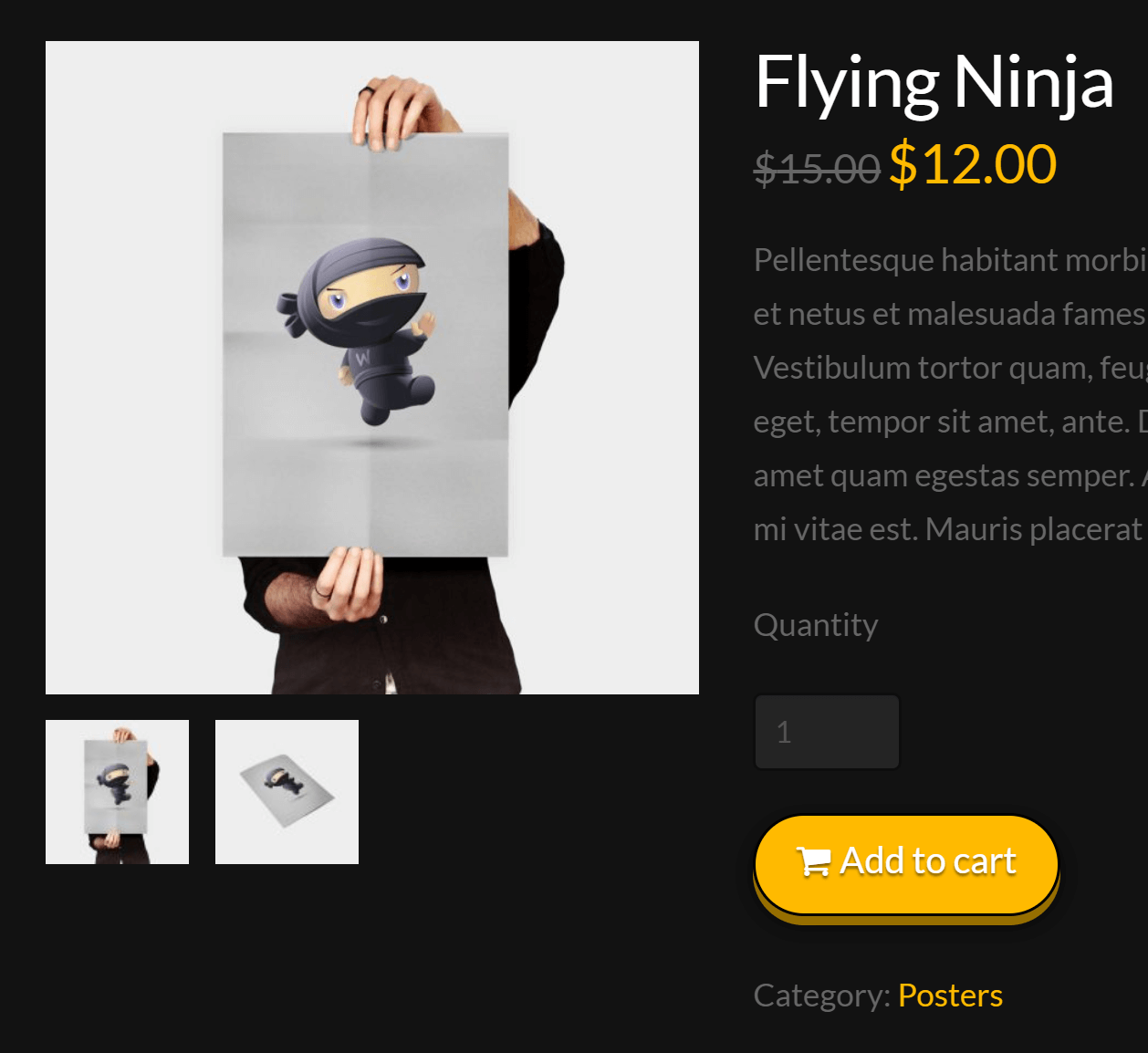This screenshot has height=1053, width=1148.
Task: Select the tilted flat poster thumbnail
Action: [x=287, y=791]
